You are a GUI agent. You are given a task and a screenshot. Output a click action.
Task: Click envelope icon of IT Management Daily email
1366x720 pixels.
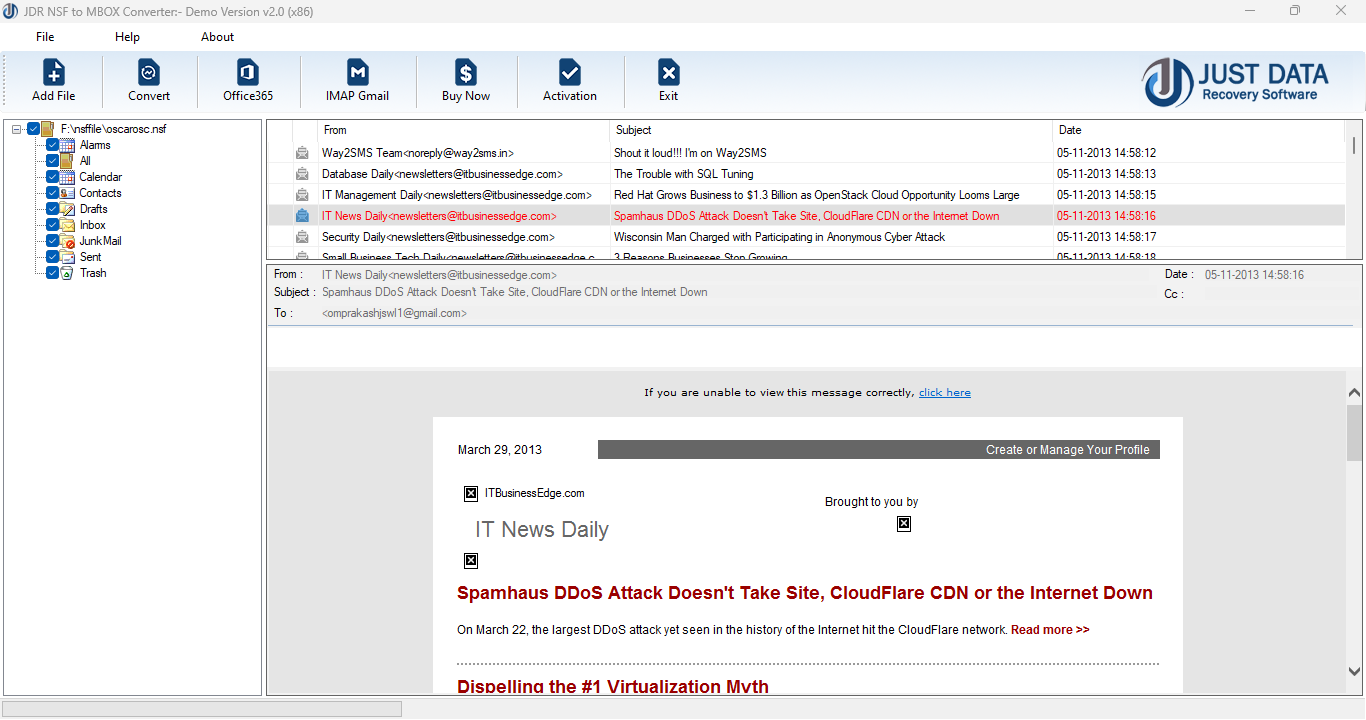coord(302,195)
